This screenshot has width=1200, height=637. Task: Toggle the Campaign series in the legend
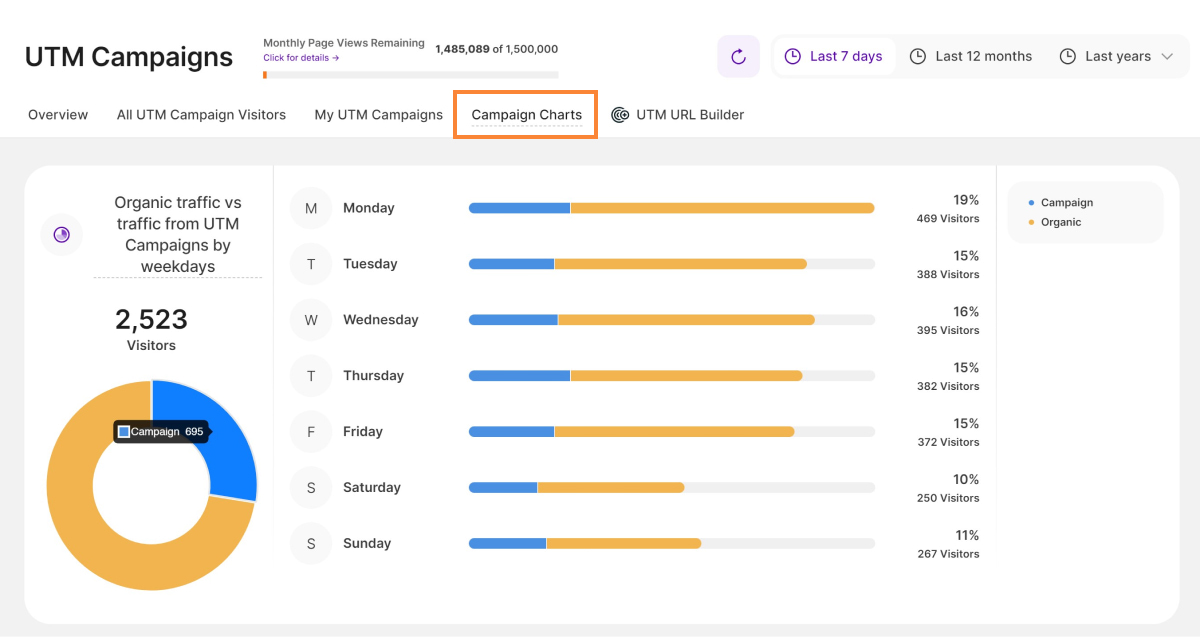(x=1066, y=203)
